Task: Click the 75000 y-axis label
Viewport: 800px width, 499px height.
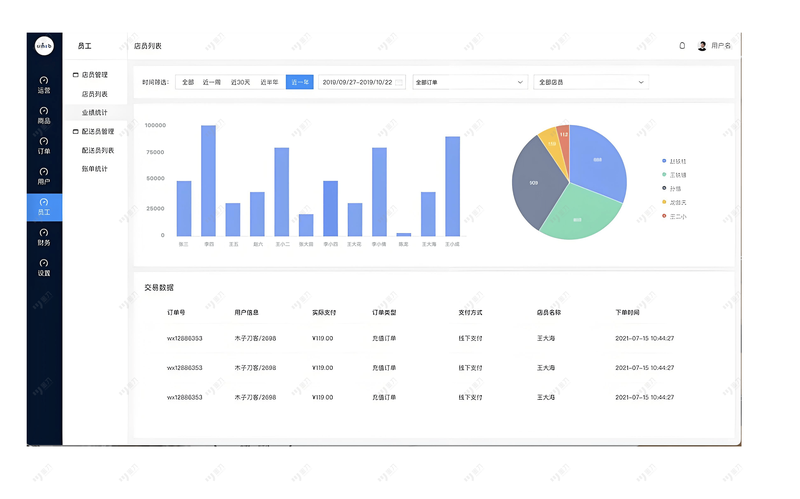Action: pos(156,152)
